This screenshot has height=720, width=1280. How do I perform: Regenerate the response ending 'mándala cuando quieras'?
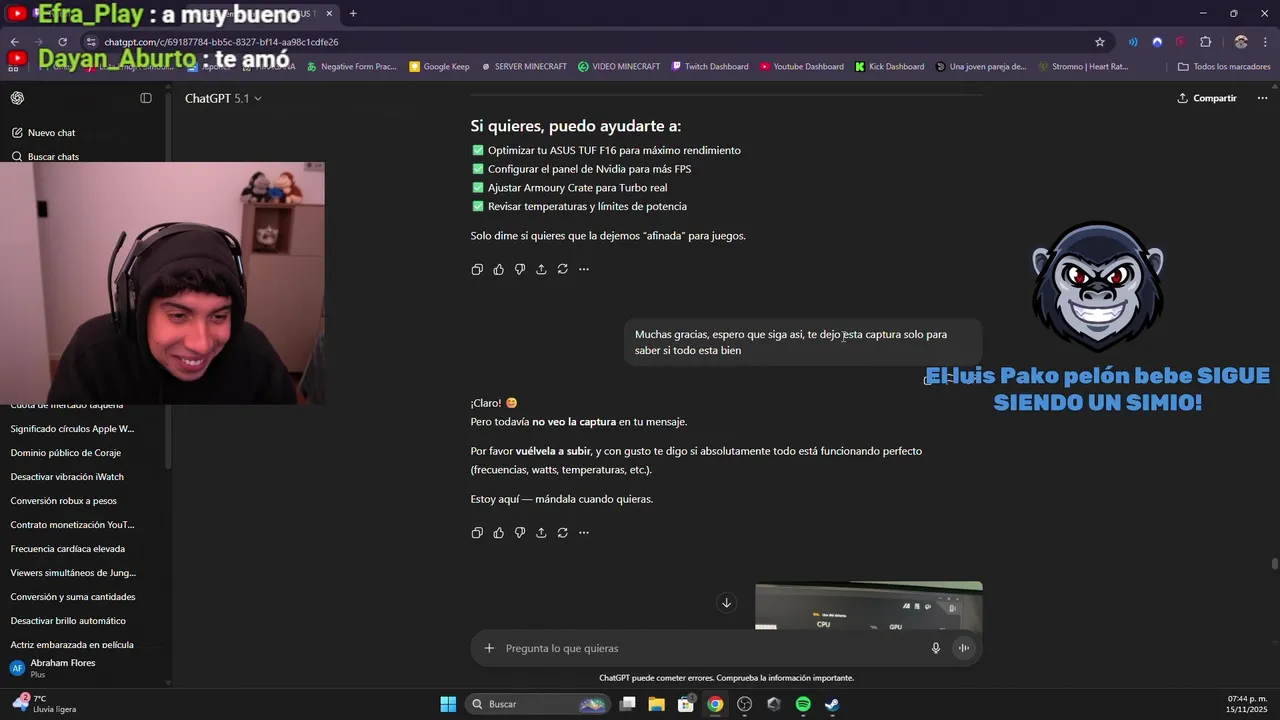pos(563,533)
